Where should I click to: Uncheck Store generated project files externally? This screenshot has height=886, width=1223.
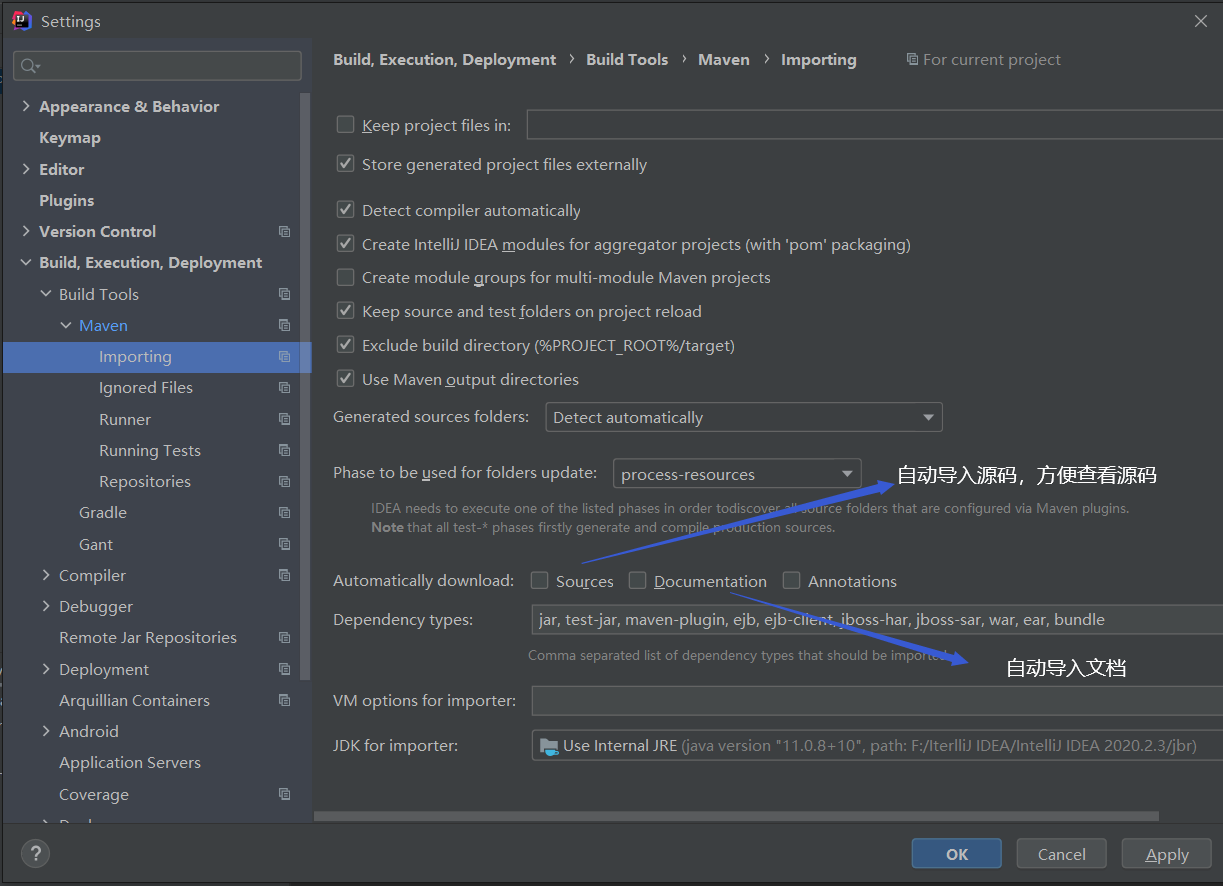tap(346, 164)
